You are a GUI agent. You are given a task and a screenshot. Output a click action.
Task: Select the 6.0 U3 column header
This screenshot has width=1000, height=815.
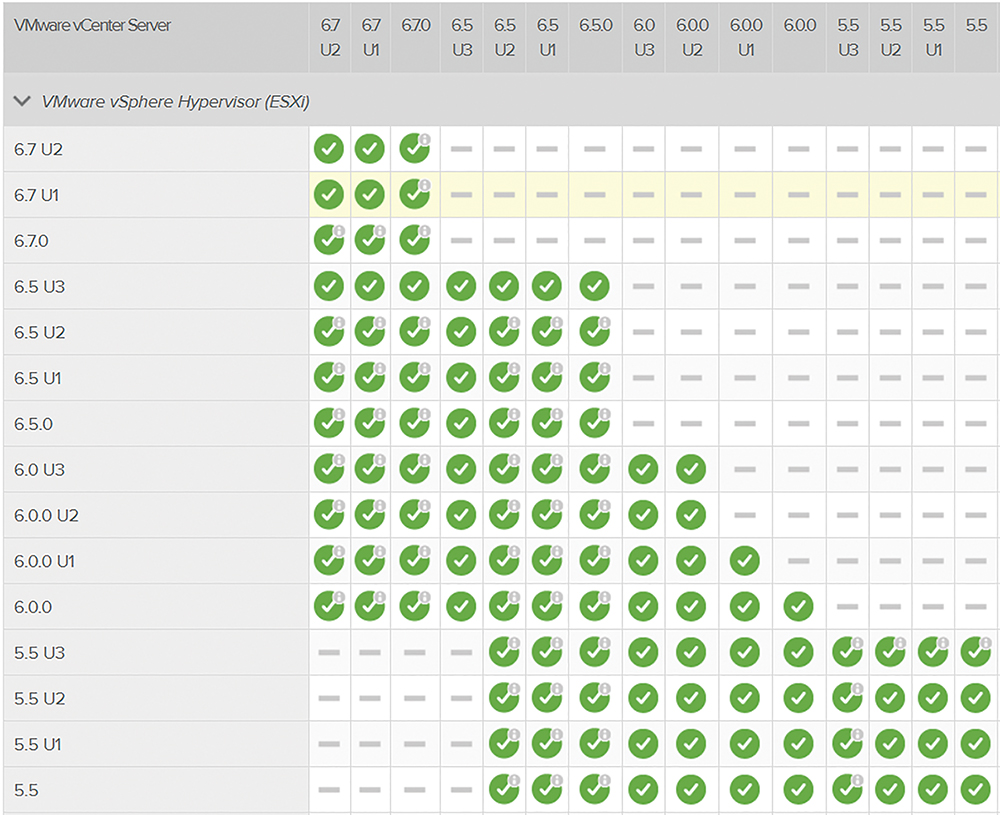point(644,38)
